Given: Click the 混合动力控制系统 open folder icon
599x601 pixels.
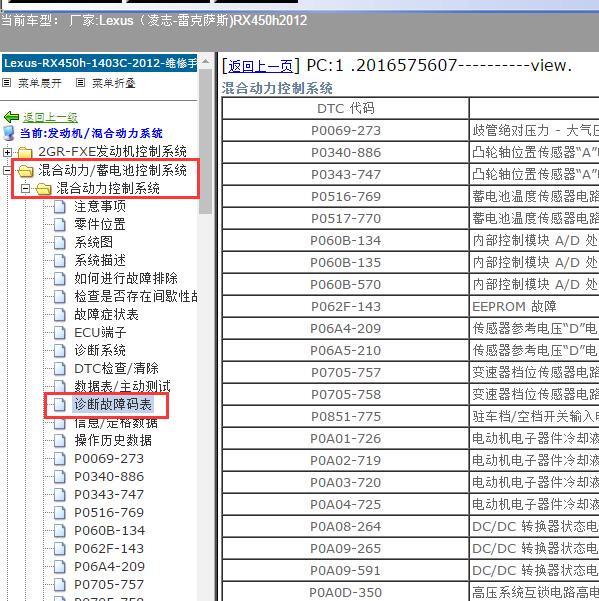Looking at the screenshot, I should (43, 189).
